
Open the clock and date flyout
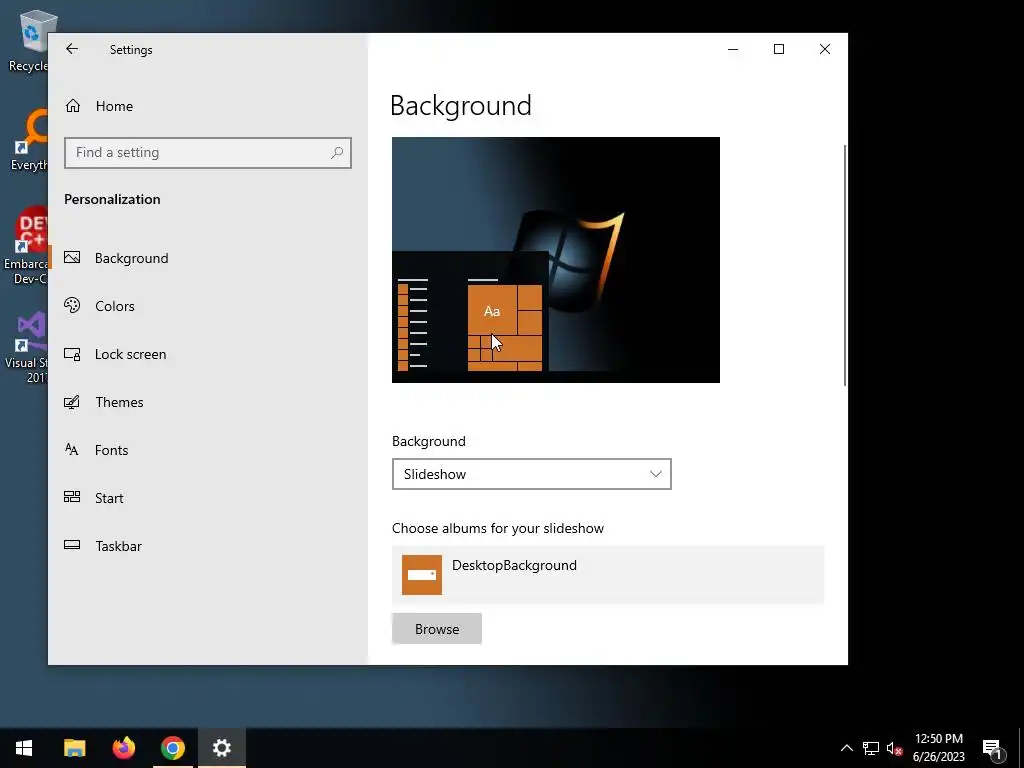(x=938, y=748)
